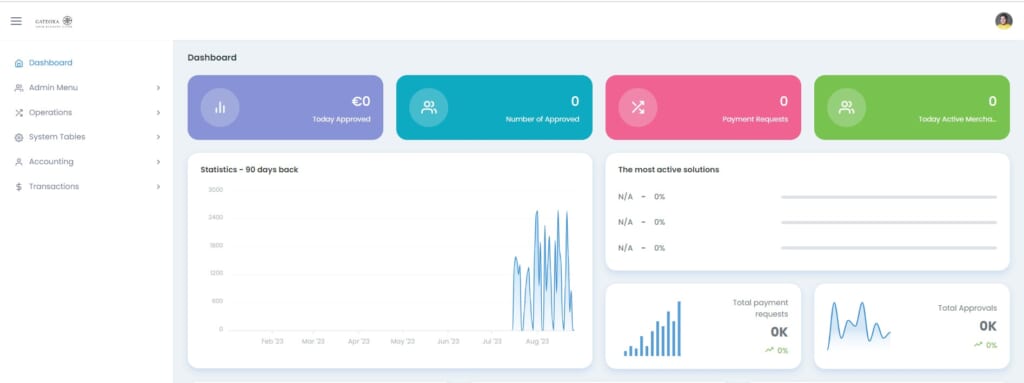The height and width of the screenshot is (383, 1024).
Task: Open the Operations sidebar item
Action: 87,112
